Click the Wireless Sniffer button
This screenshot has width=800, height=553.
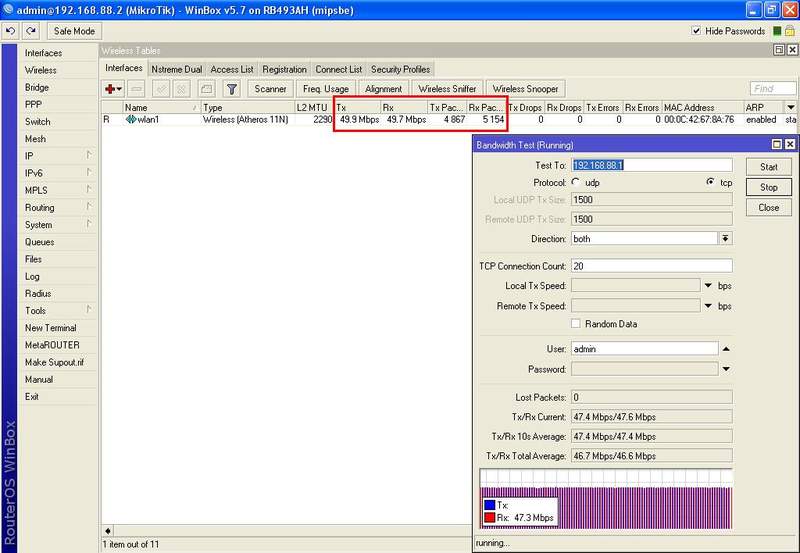pyautogui.click(x=447, y=89)
